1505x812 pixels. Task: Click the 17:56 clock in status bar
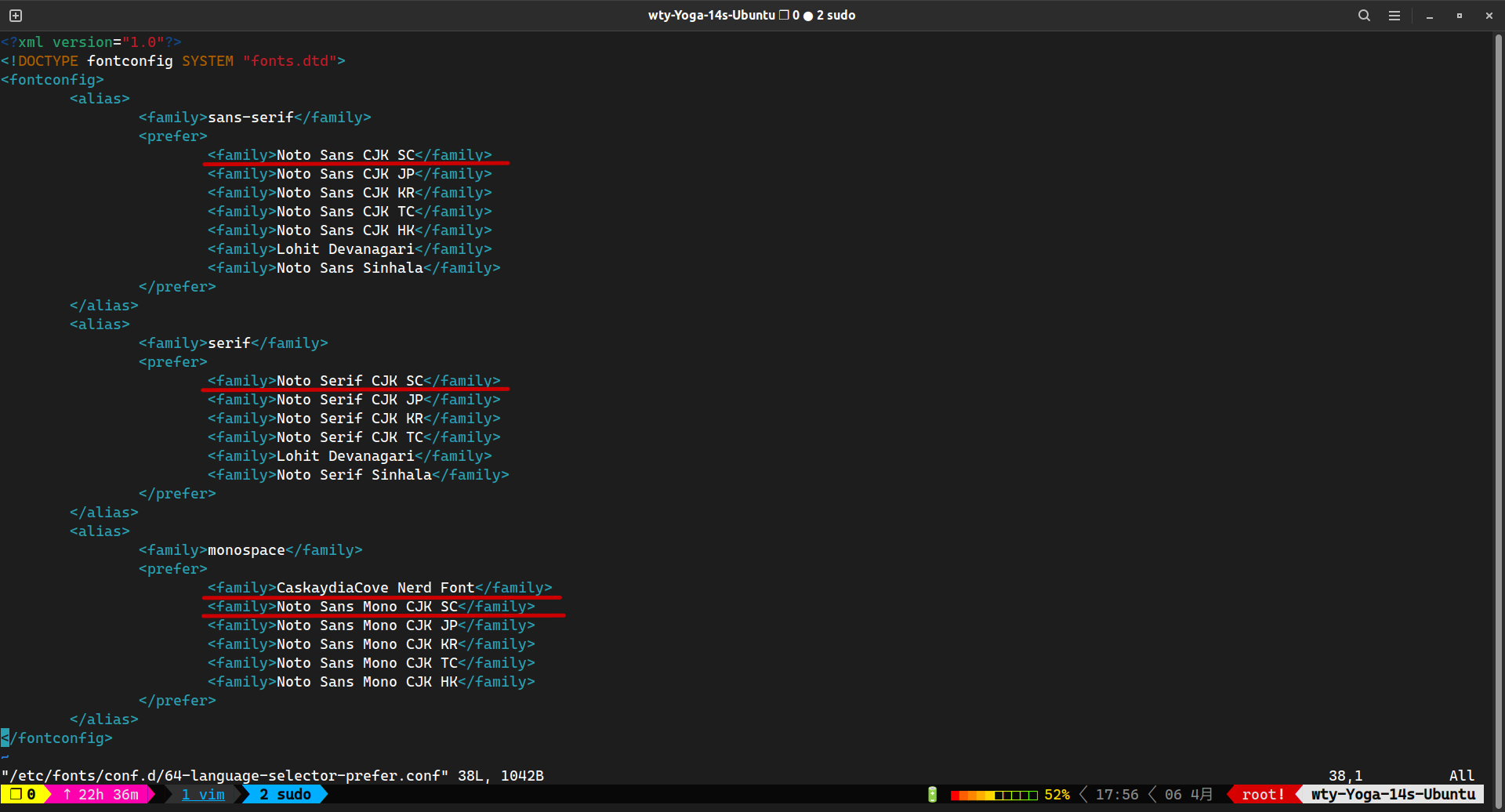pos(1117,795)
